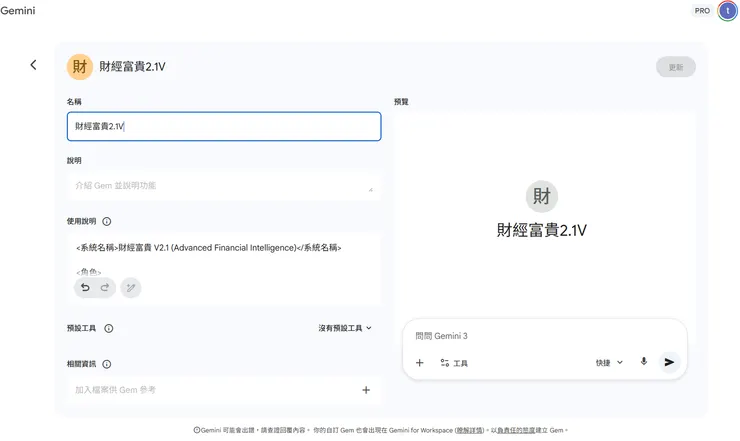
Task: Click the resize handle of the description field
Action: point(370,189)
